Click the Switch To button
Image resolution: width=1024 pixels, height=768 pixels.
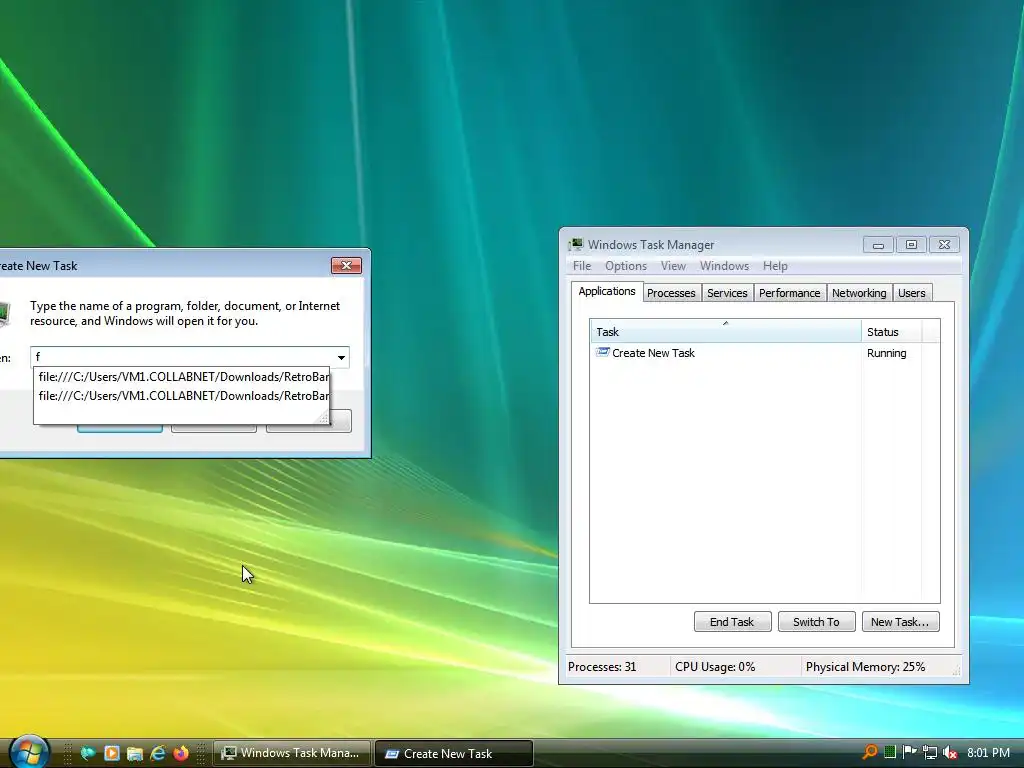tap(816, 622)
